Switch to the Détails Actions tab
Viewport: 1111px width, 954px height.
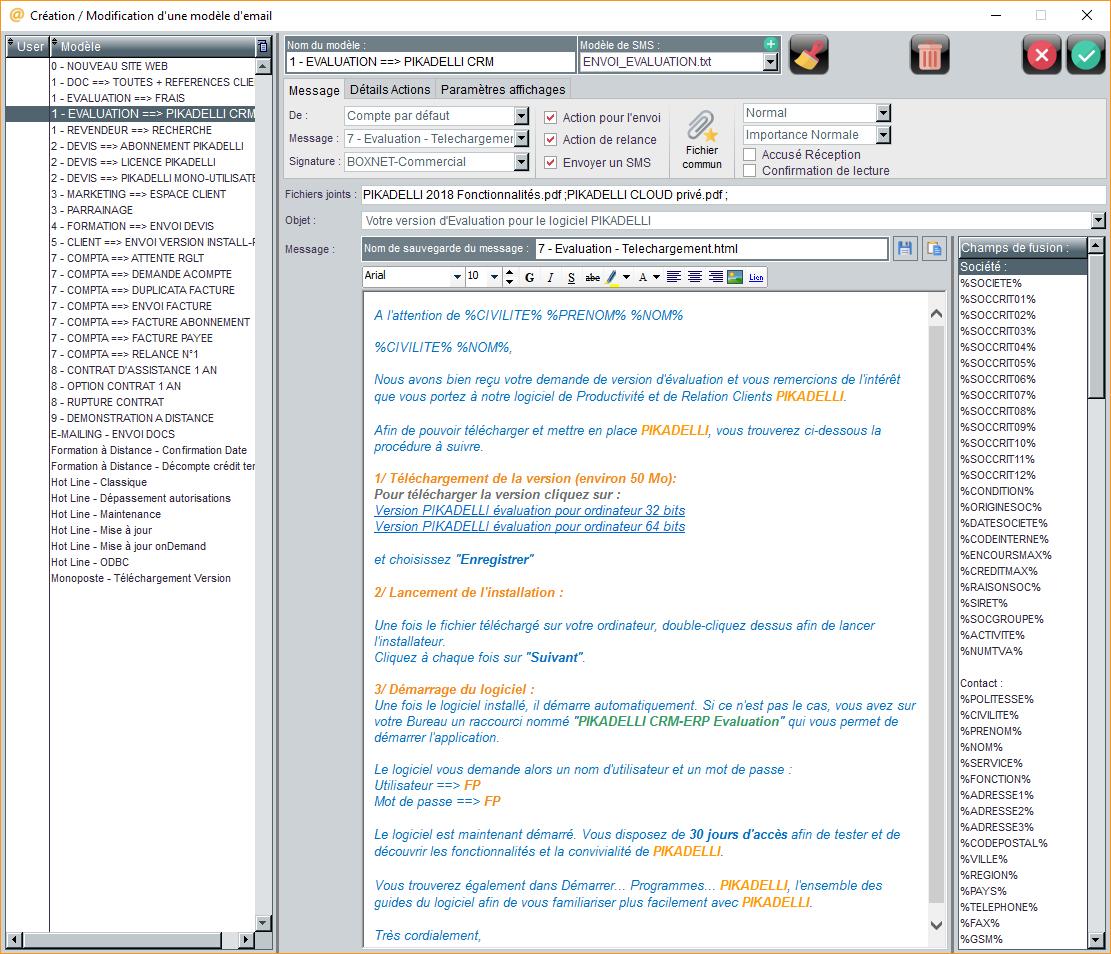pyautogui.click(x=390, y=89)
